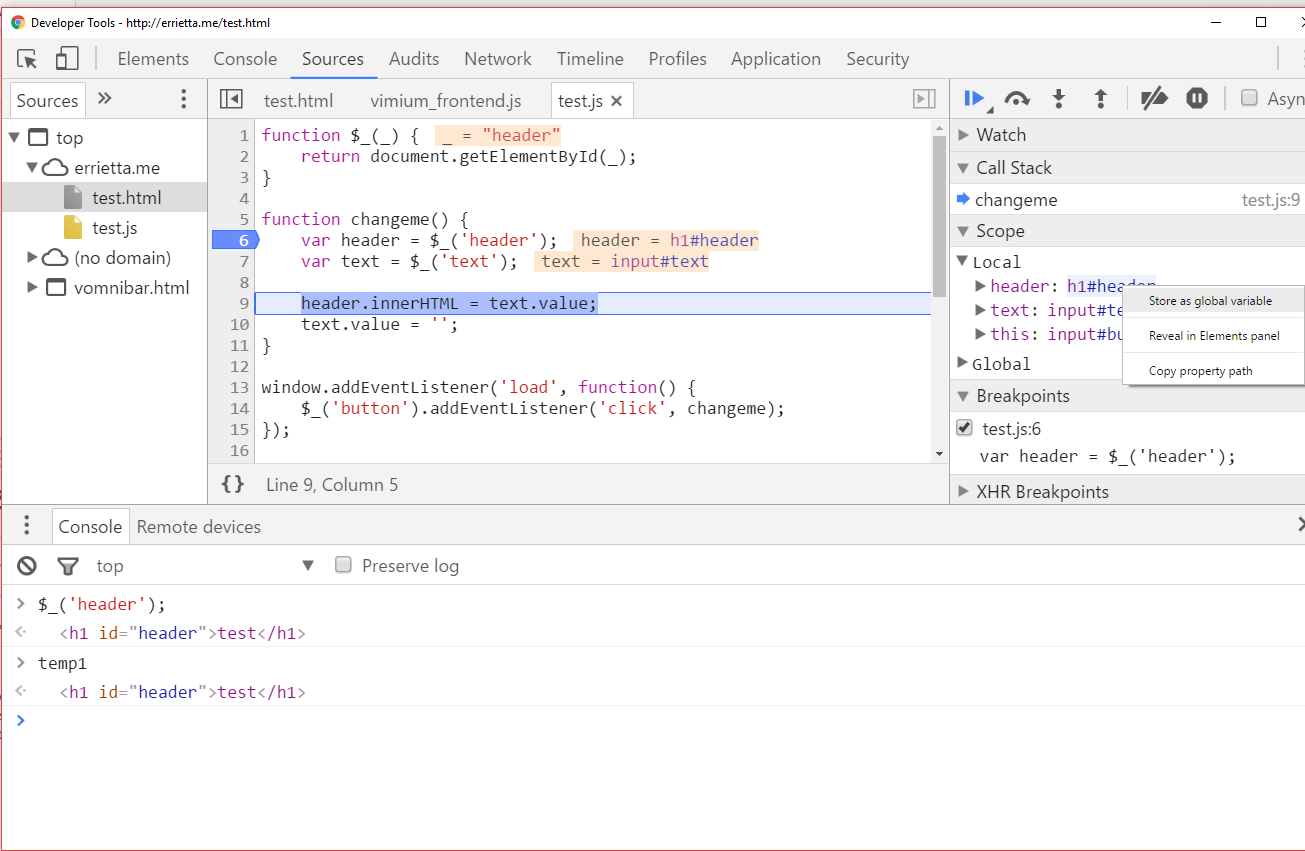Switch to the test.html editor tab
The image size is (1305, 851).
click(298, 100)
